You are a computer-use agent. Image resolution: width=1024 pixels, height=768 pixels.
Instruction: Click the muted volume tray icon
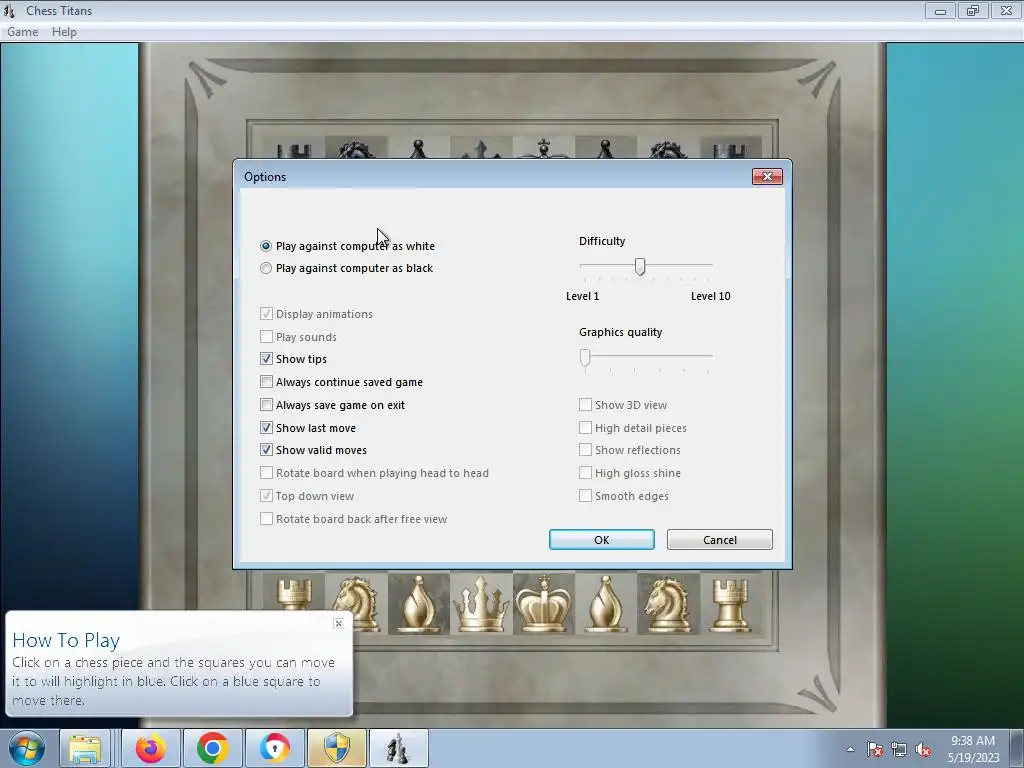923,749
